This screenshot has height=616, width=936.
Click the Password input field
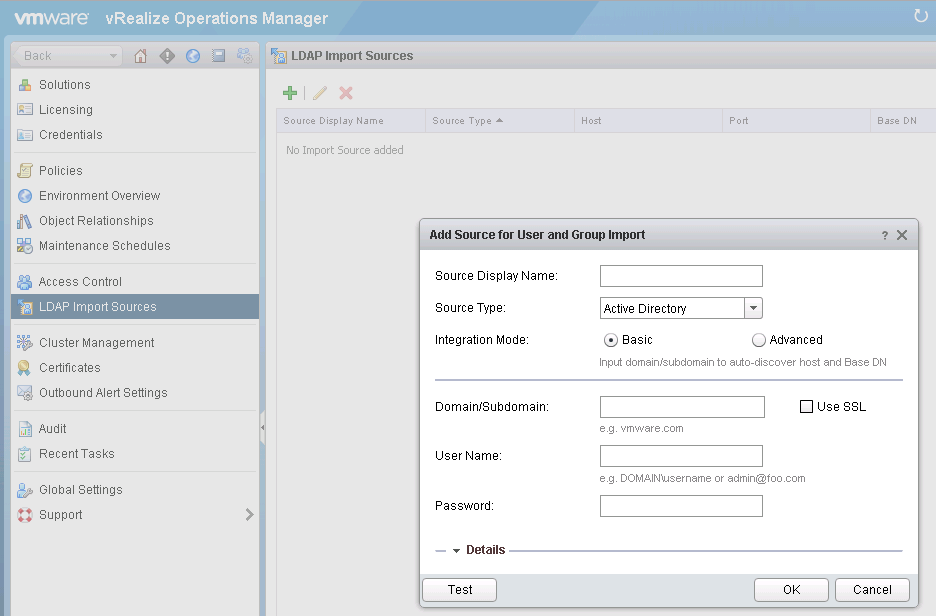pos(681,506)
